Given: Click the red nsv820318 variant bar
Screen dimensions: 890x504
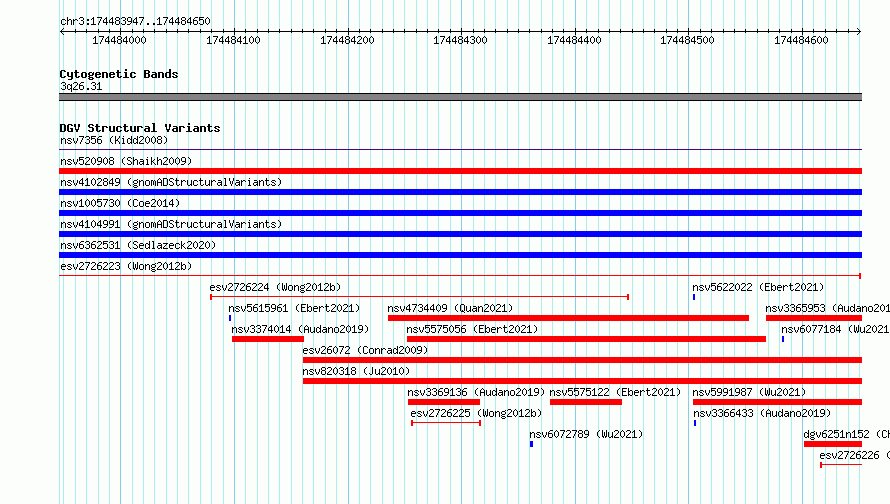Looking at the screenshot, I should (582, 381).
